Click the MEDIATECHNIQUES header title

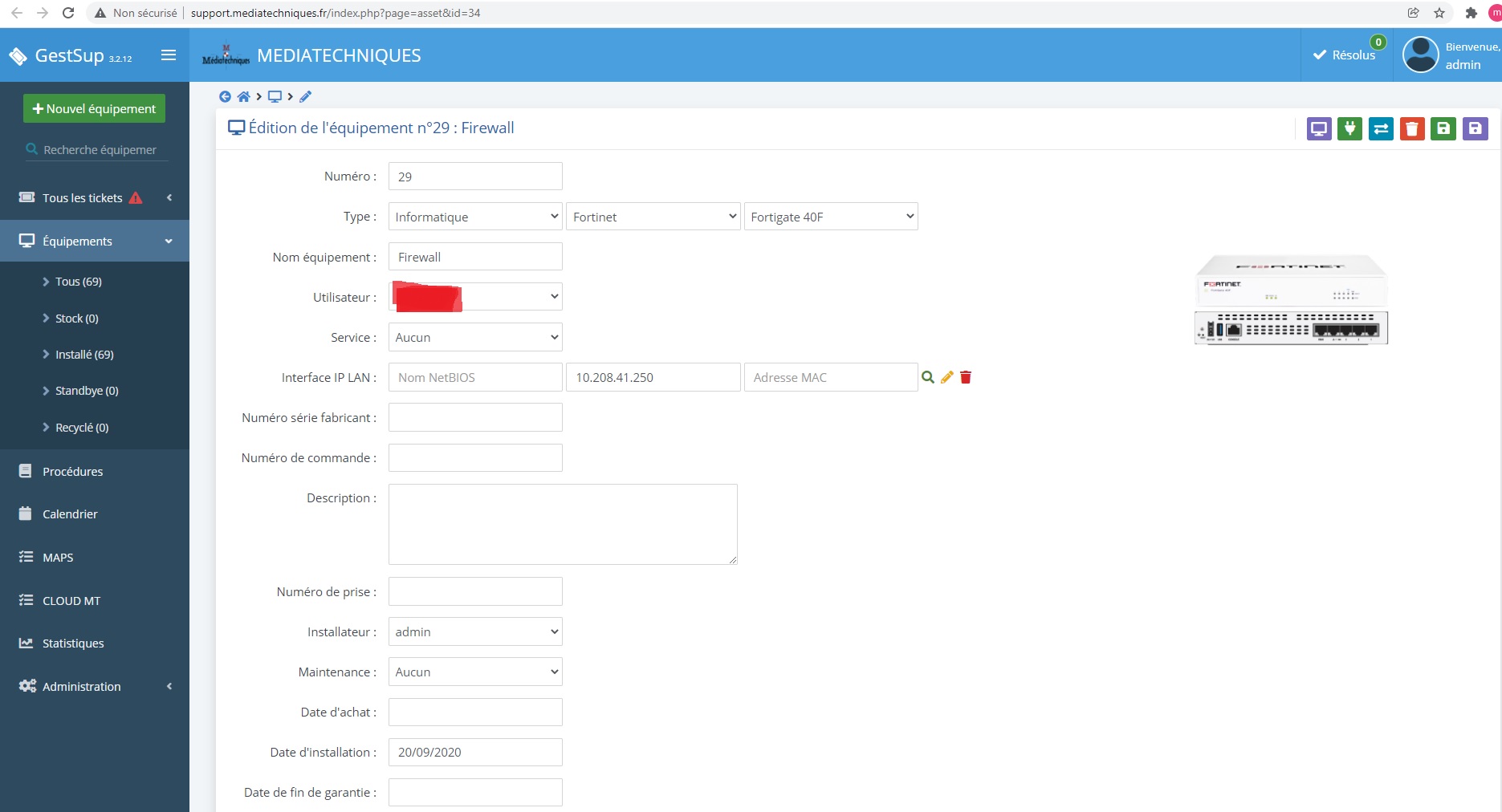tap(339, 55)
